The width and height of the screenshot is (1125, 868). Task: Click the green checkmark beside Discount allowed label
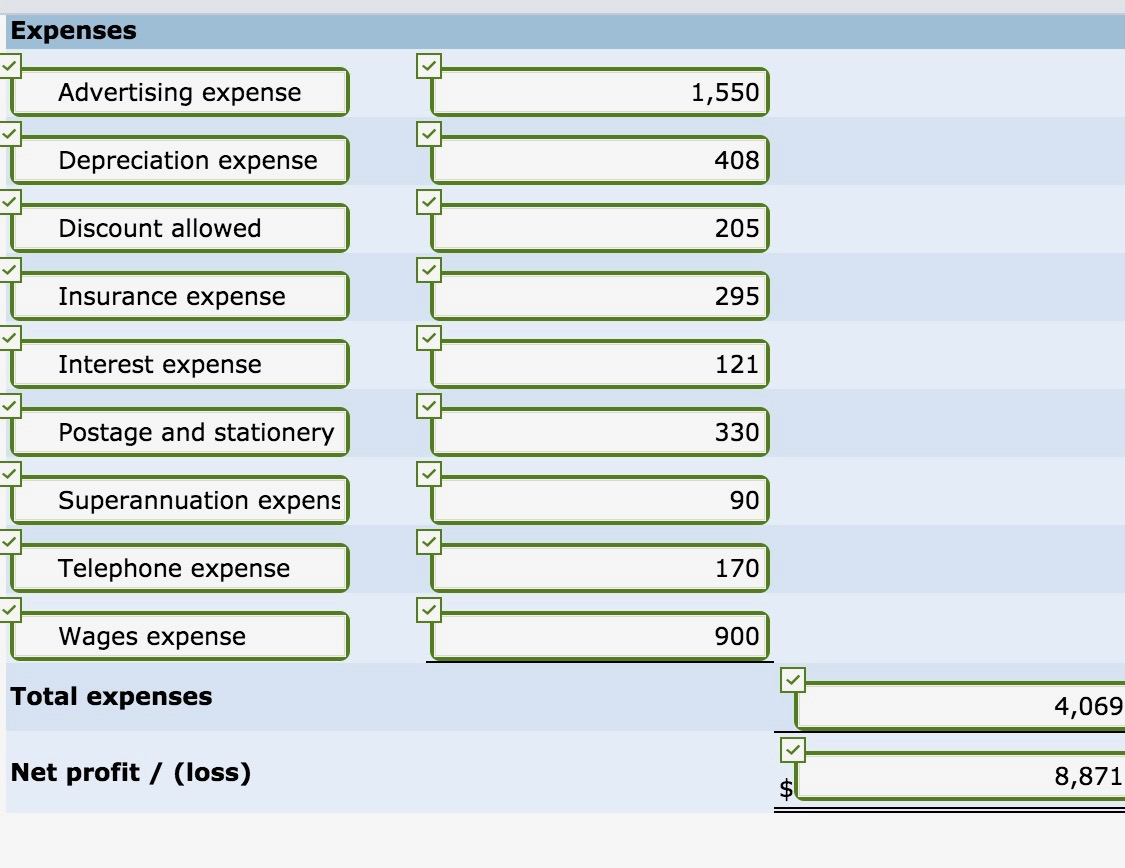9,202
